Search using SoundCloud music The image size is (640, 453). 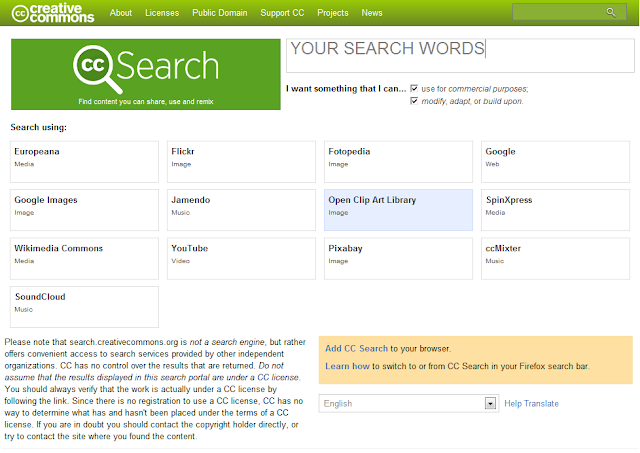pyautogui.click(x=84, y=306)
